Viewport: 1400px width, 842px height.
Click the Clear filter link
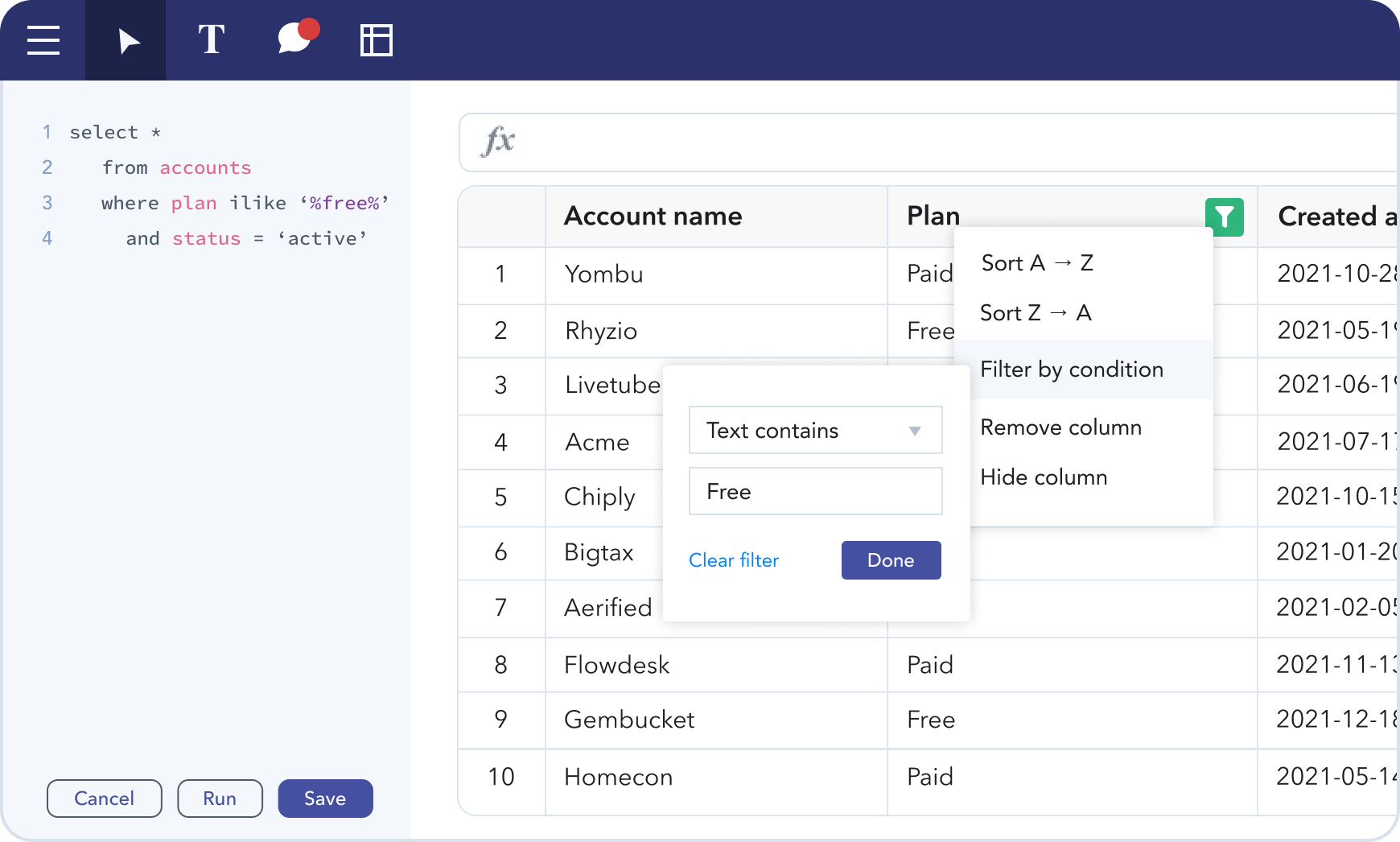(x=734, y=560)
